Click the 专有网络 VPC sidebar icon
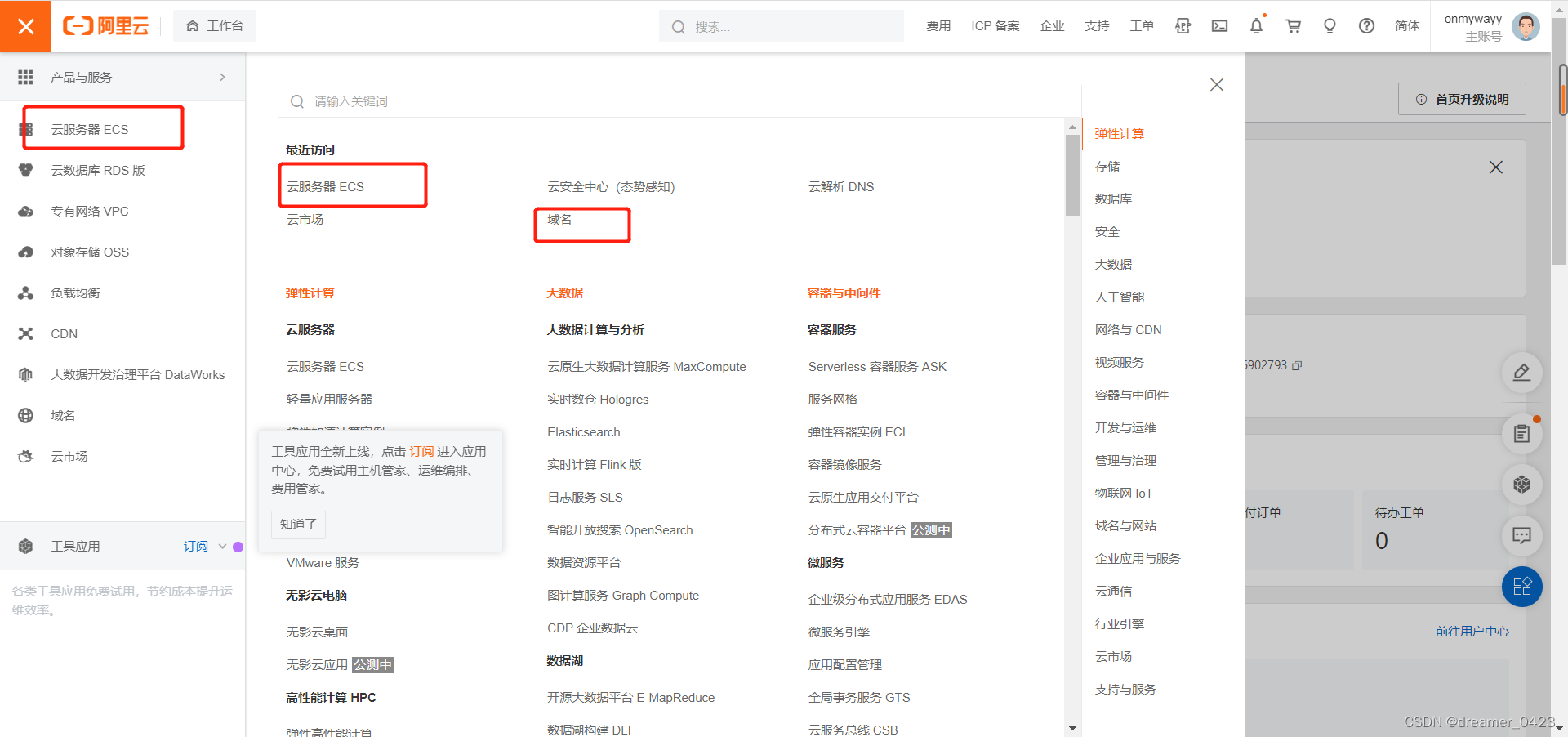The height and width of the screenshot is (737, 1568). 26,211
